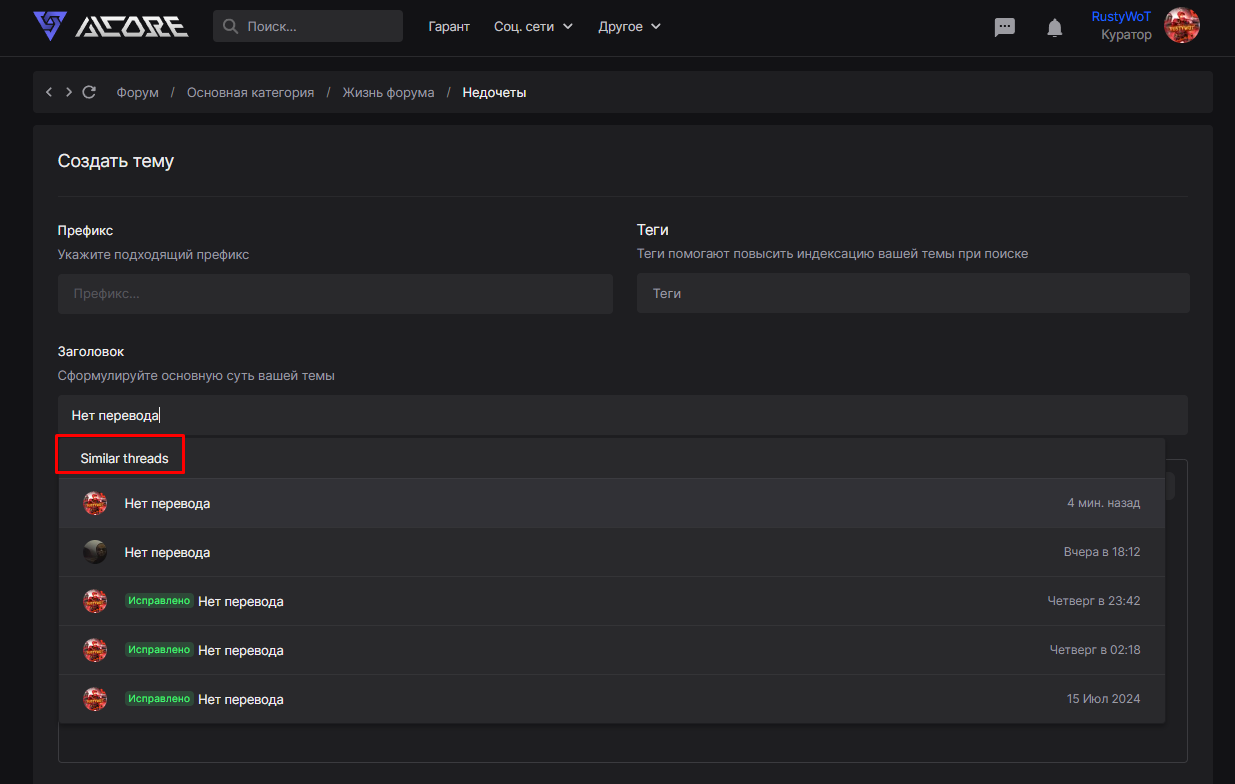Expand the Соц. сети dropdown
The width and height of the screenshot is (1235, 784).
click(533, 26)
